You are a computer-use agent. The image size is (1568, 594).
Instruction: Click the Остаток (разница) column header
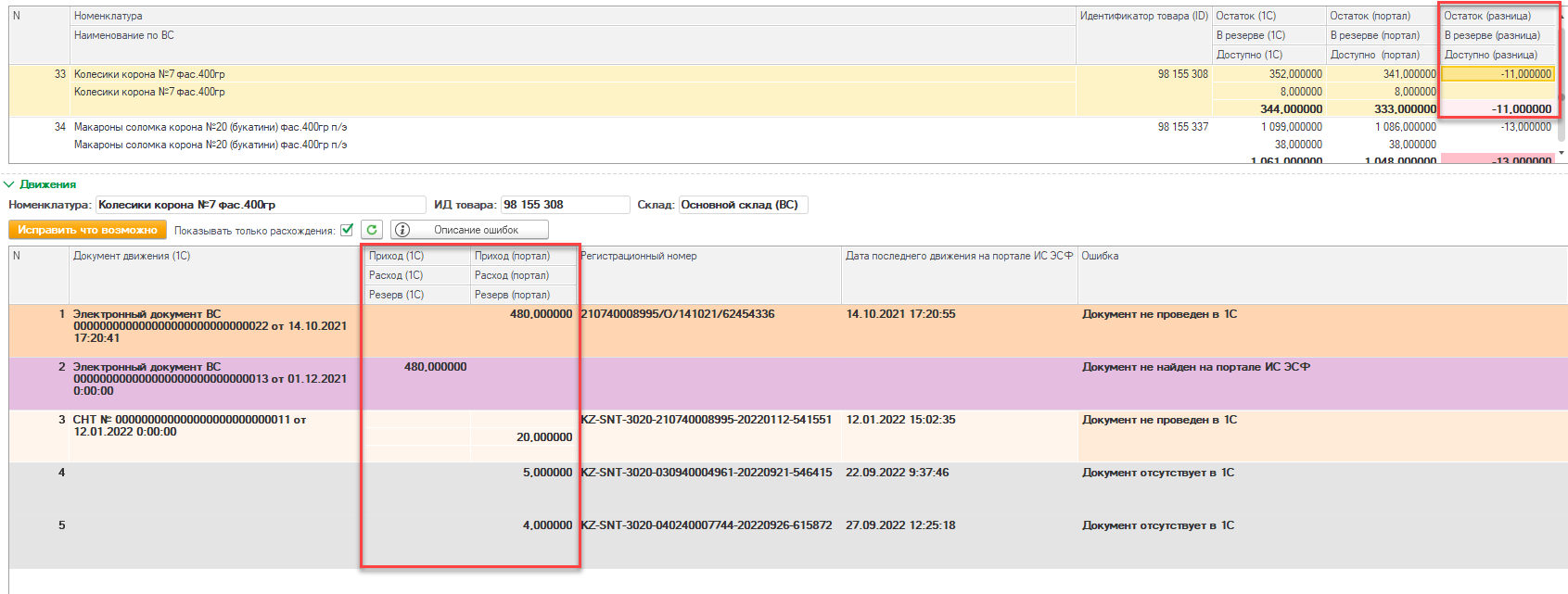1486,16
